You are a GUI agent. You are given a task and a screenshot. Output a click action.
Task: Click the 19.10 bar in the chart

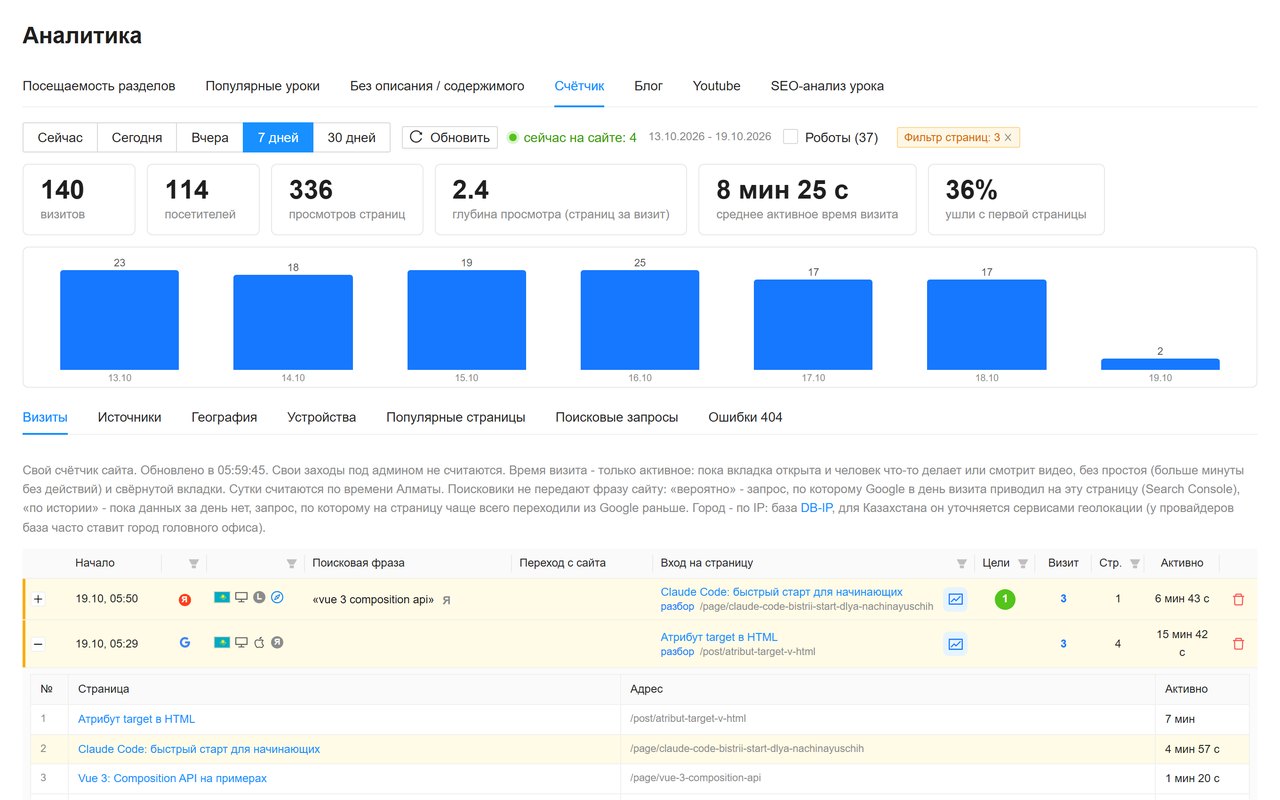click(x=1160, y=364)
